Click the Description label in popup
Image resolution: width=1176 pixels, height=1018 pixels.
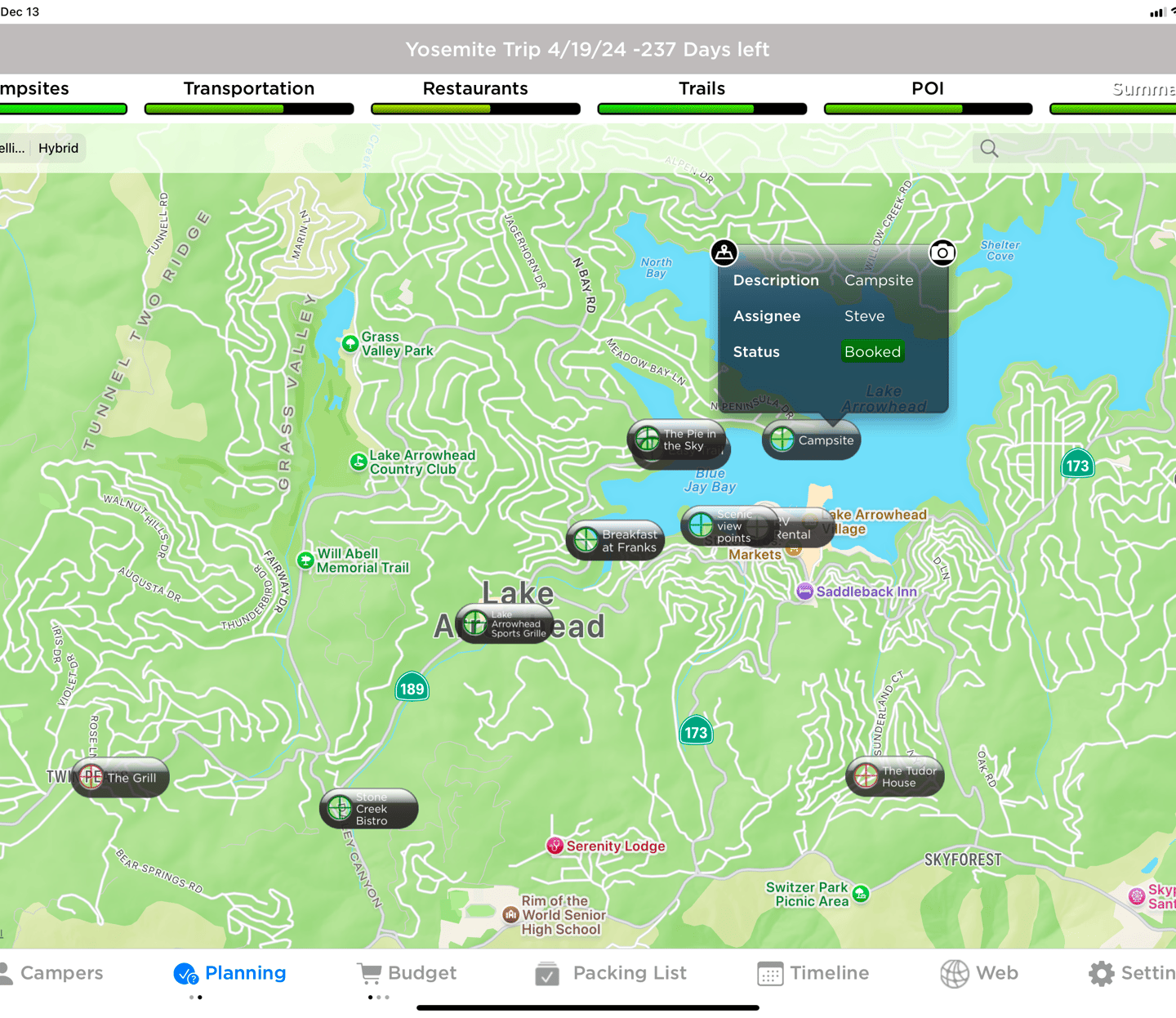coord(776,280)
